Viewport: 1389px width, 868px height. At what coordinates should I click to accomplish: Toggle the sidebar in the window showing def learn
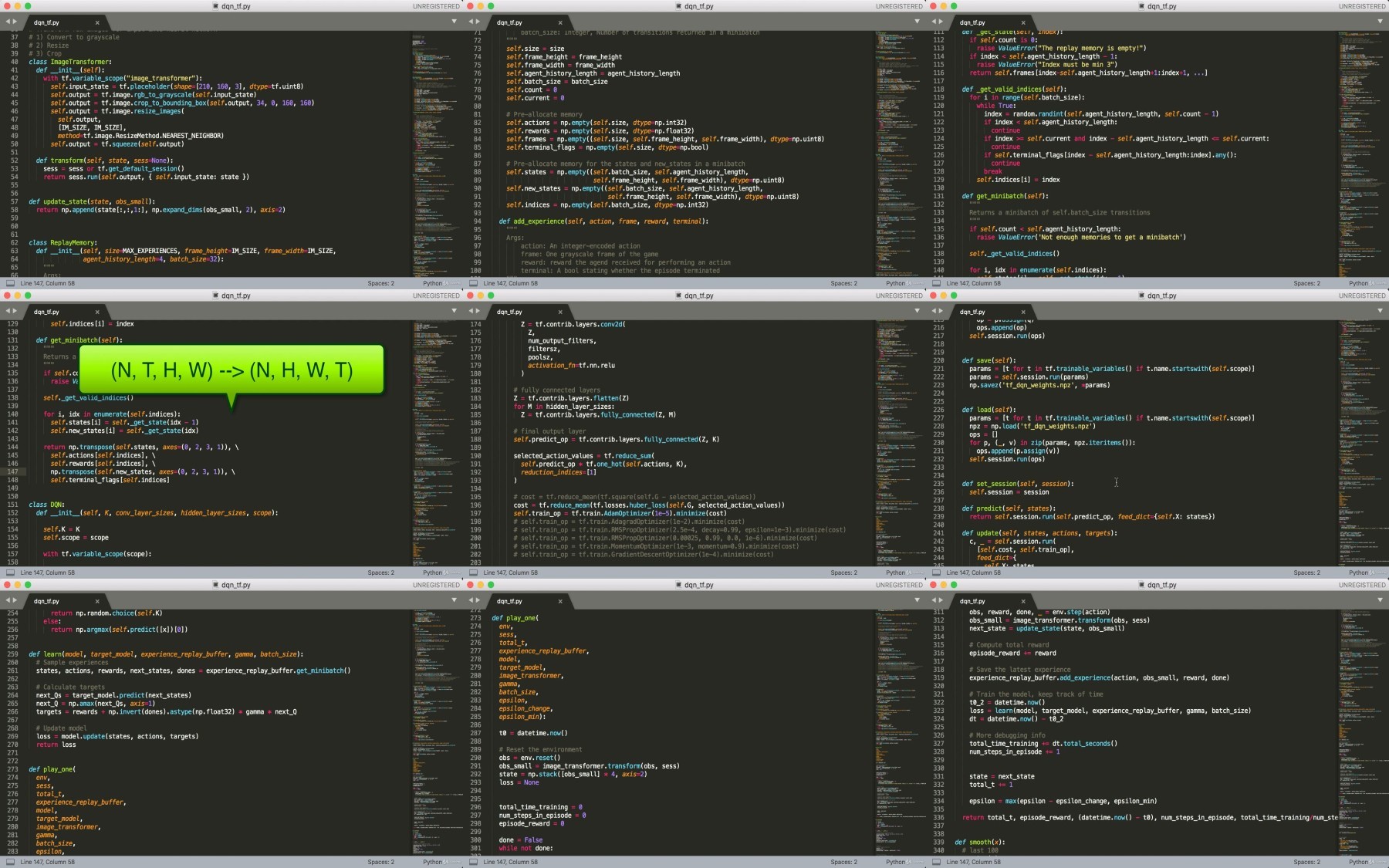(10, 862)
